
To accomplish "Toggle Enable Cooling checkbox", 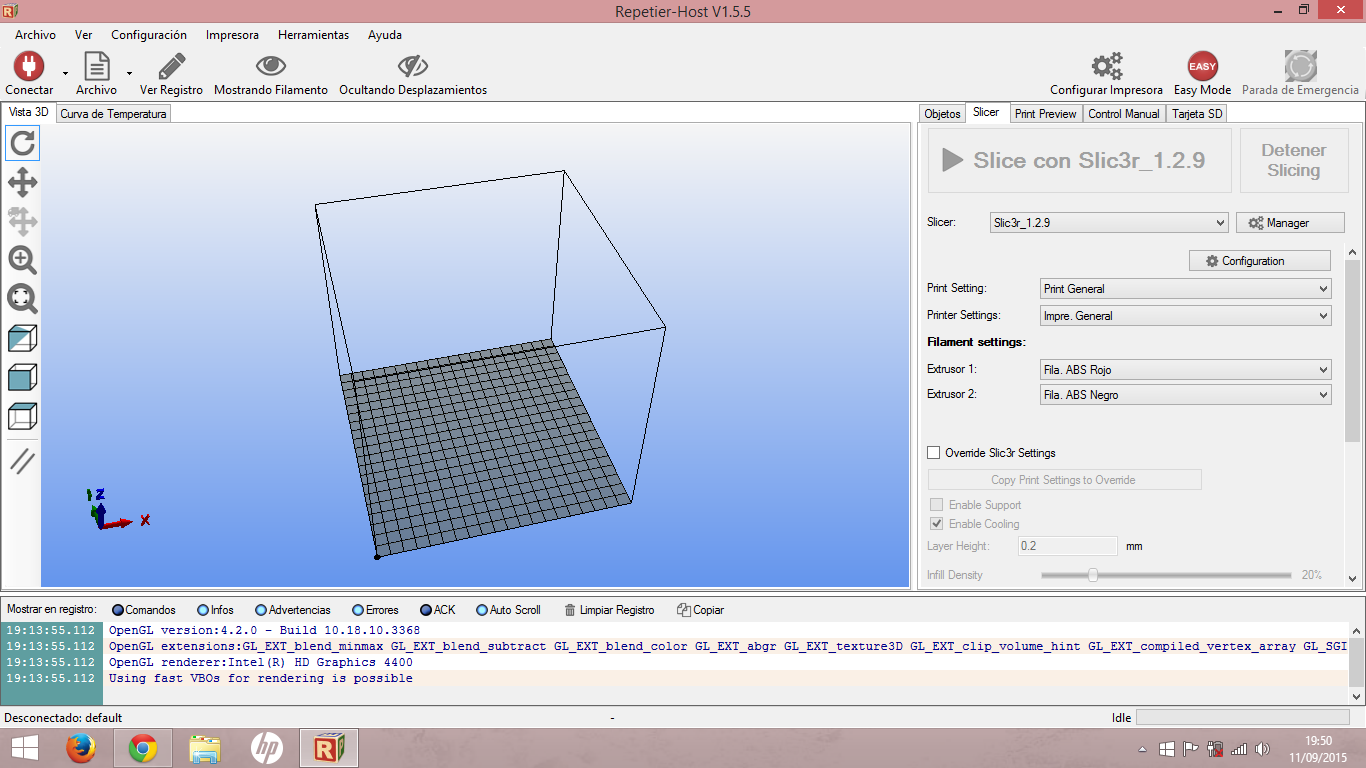I will click(937, 524).
